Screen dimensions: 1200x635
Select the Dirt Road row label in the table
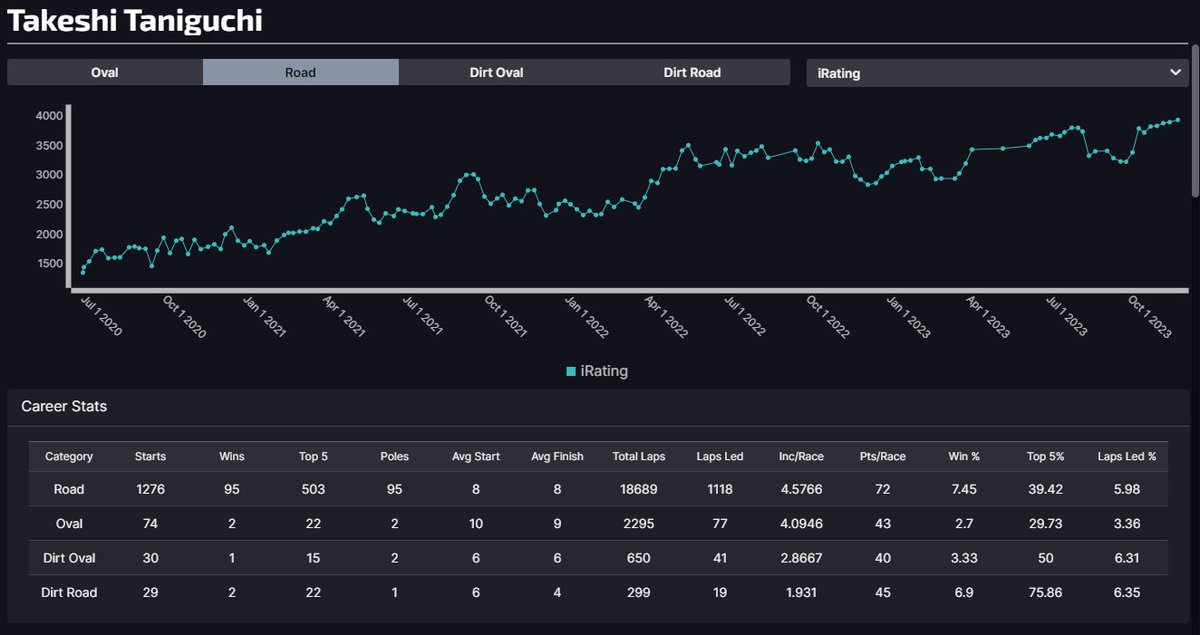69,592
